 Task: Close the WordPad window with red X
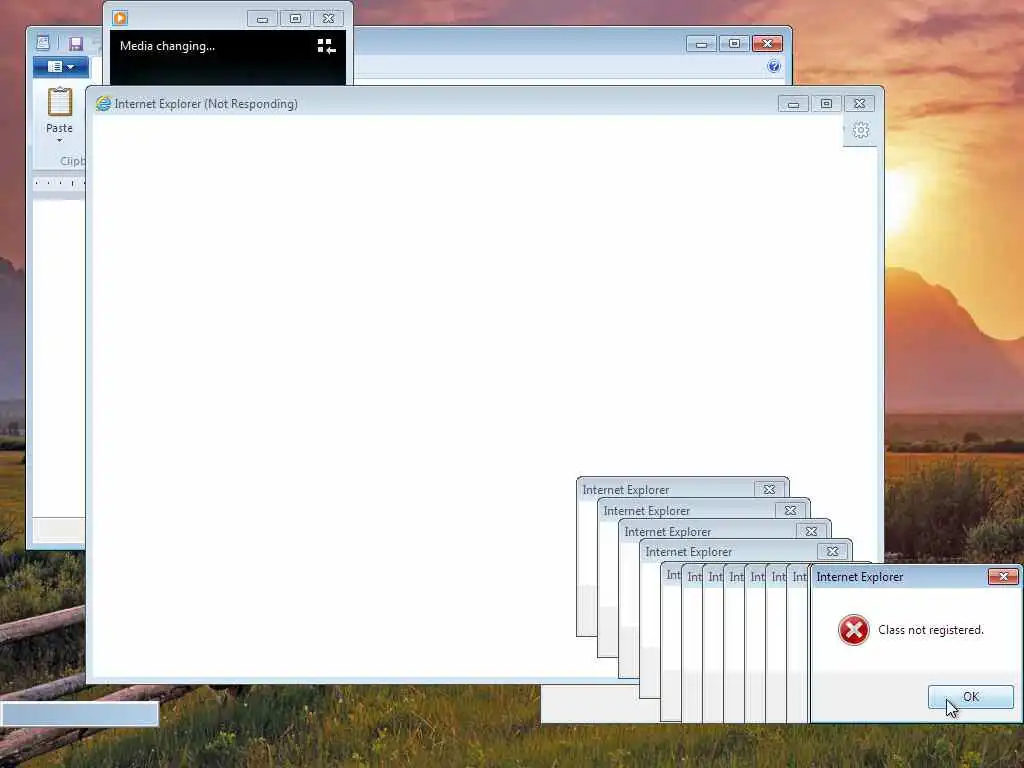pos(767,44)
